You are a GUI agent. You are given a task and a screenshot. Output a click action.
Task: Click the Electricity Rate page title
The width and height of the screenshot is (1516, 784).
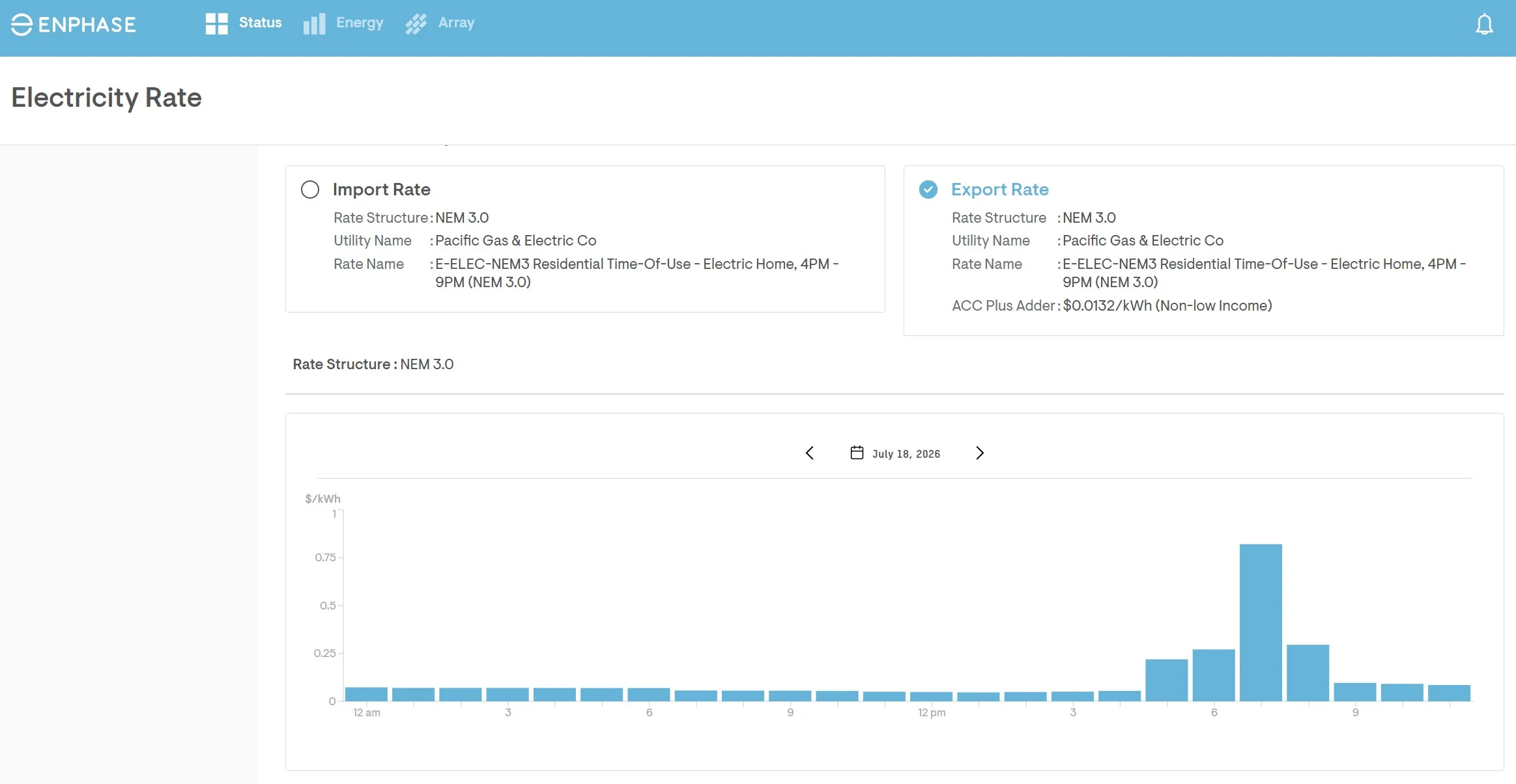pos(107,98)
